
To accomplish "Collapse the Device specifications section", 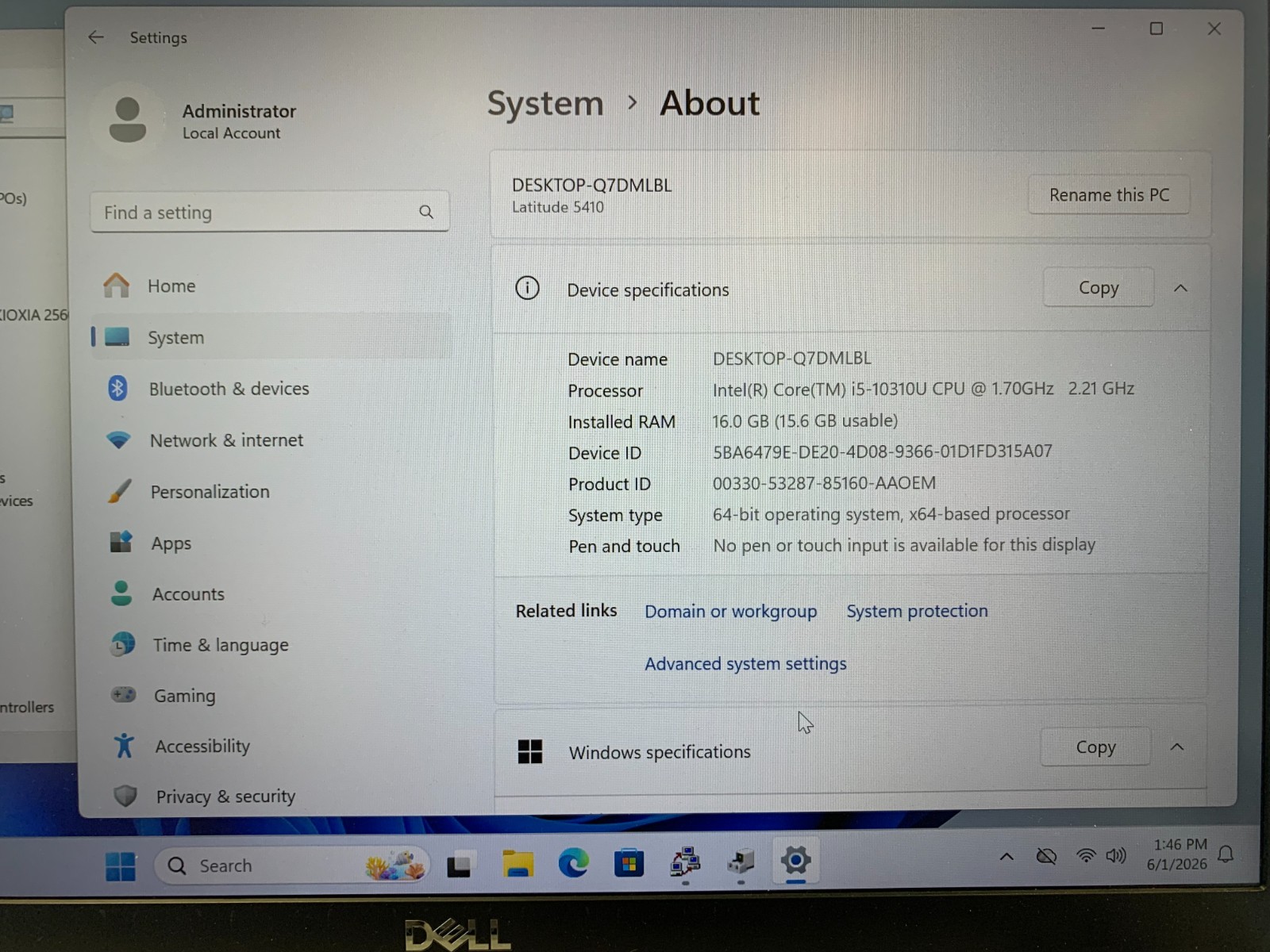I will [x=1180, y=288].
